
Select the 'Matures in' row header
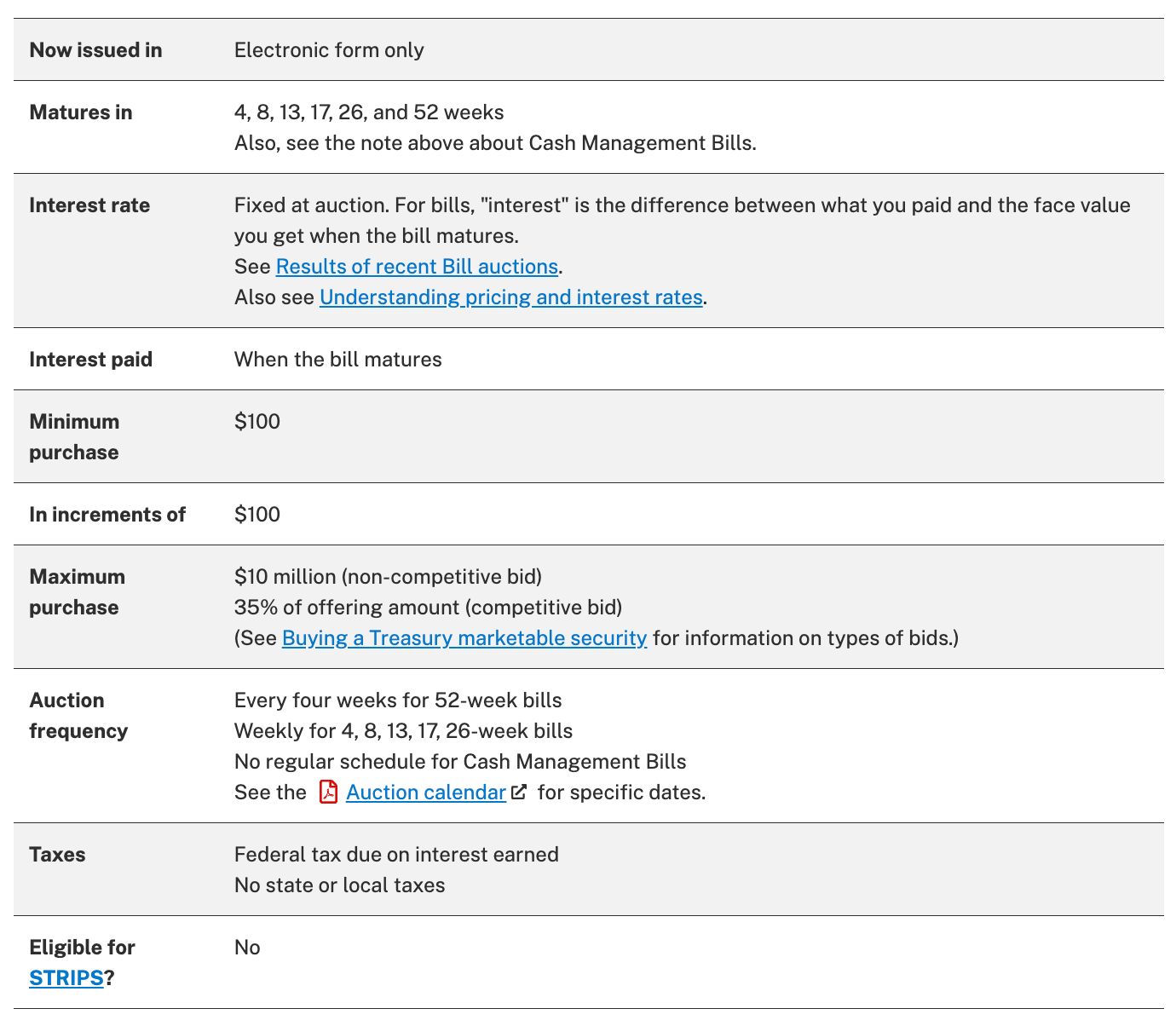(81, 112)
